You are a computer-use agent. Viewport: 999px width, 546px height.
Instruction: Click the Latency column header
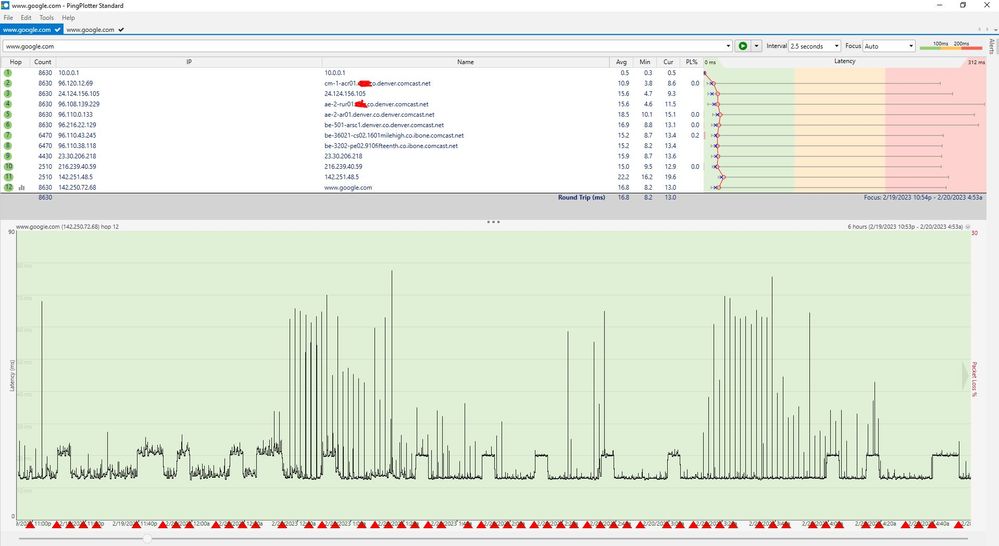[845, 61]
